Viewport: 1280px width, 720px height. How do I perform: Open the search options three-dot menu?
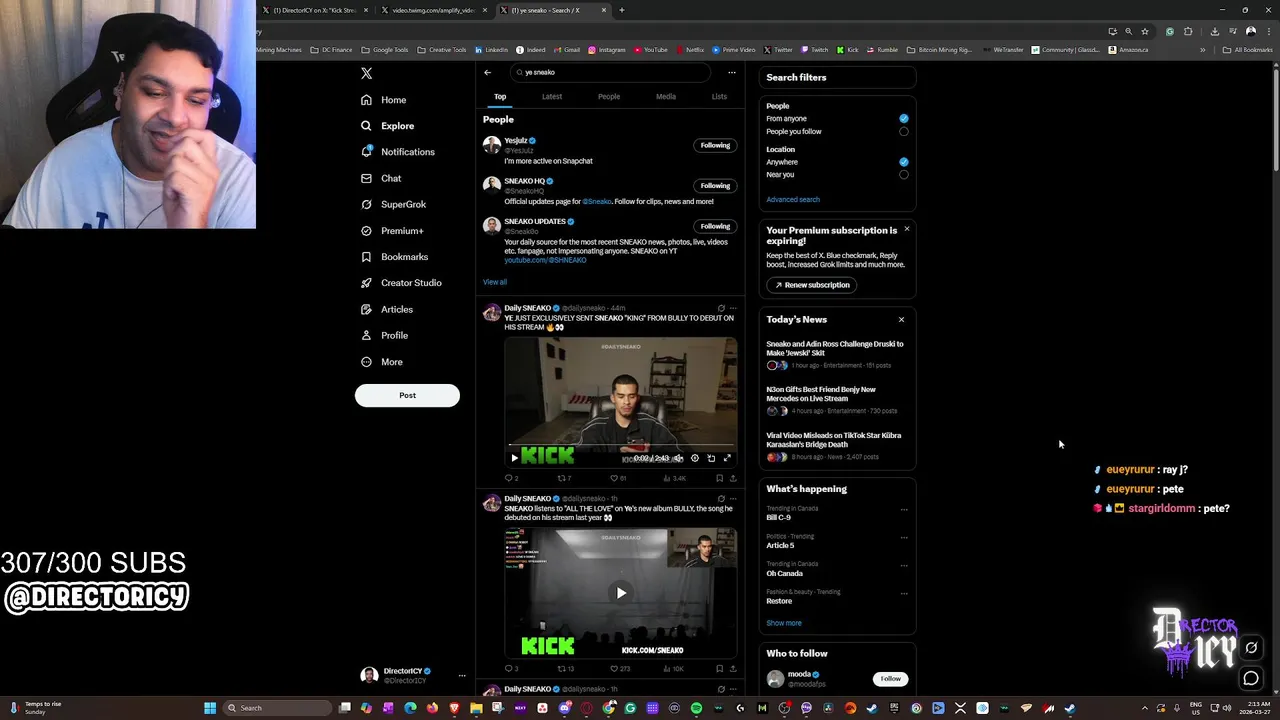(731, 72)
